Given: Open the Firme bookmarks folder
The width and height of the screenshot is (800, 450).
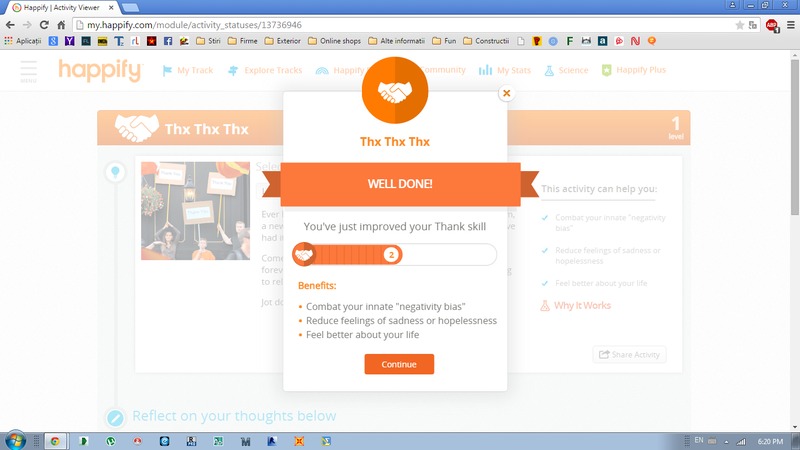Looking at the screenshot, I should pos(242,41).
